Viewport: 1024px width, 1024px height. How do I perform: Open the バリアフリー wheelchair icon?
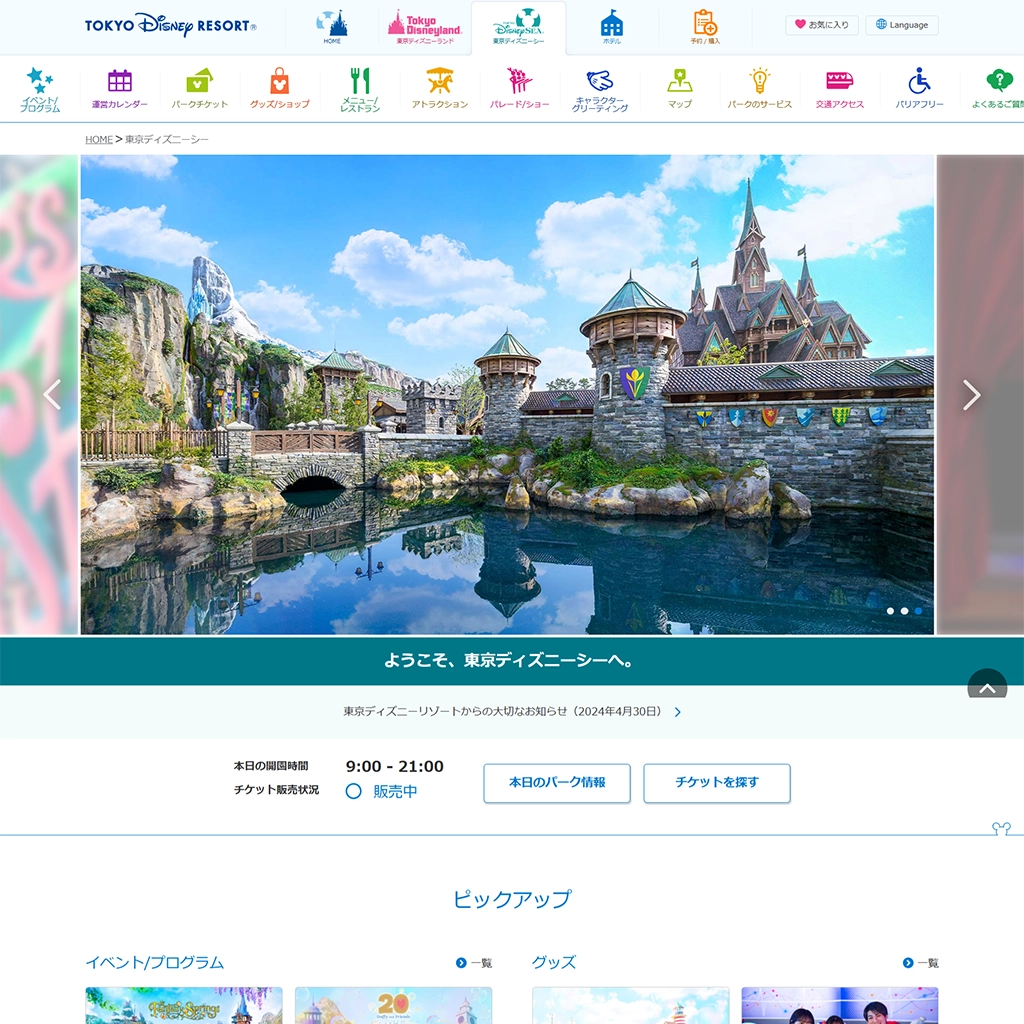coord(920,89)
